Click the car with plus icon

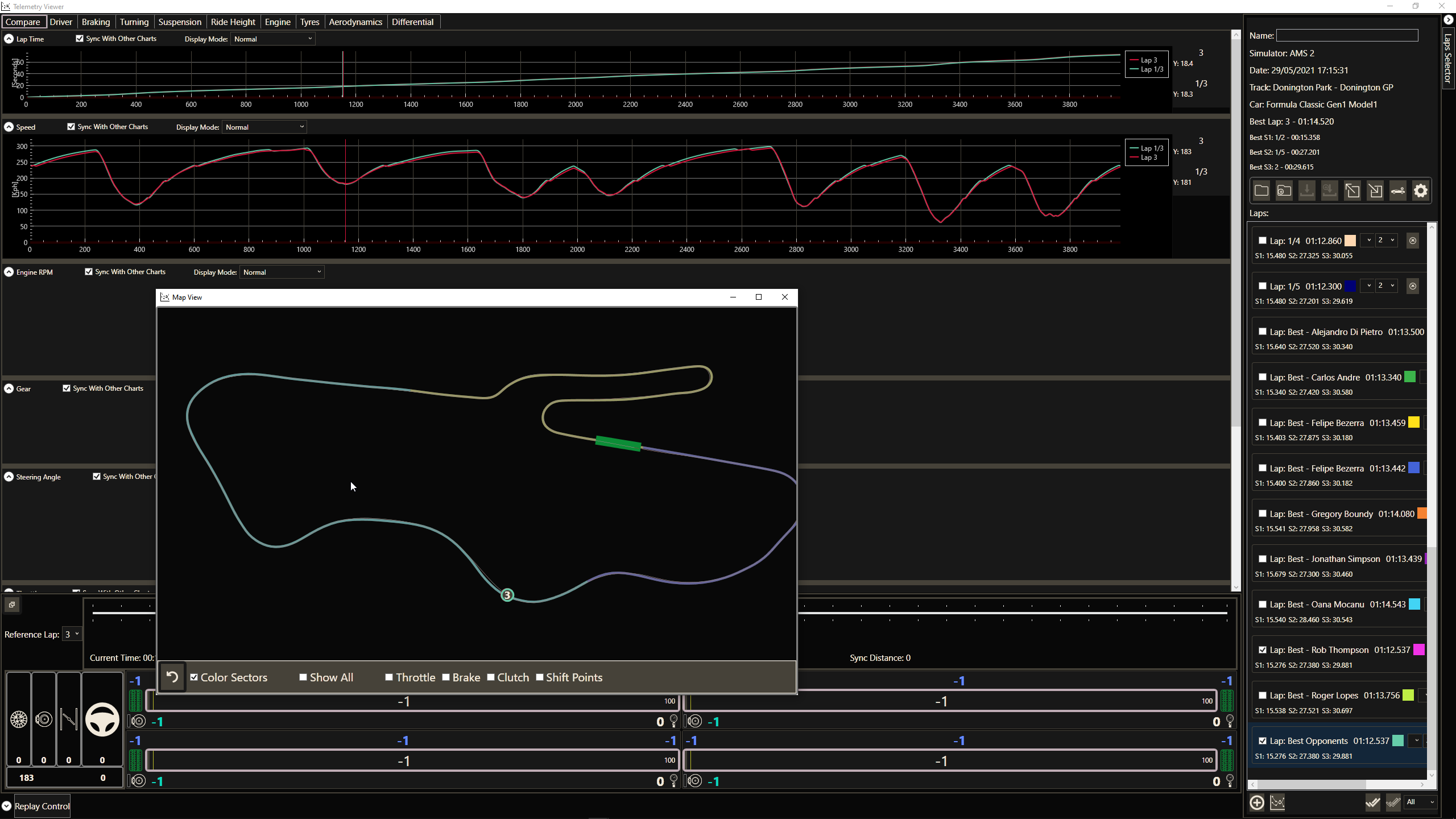(x=1398, y=191)
